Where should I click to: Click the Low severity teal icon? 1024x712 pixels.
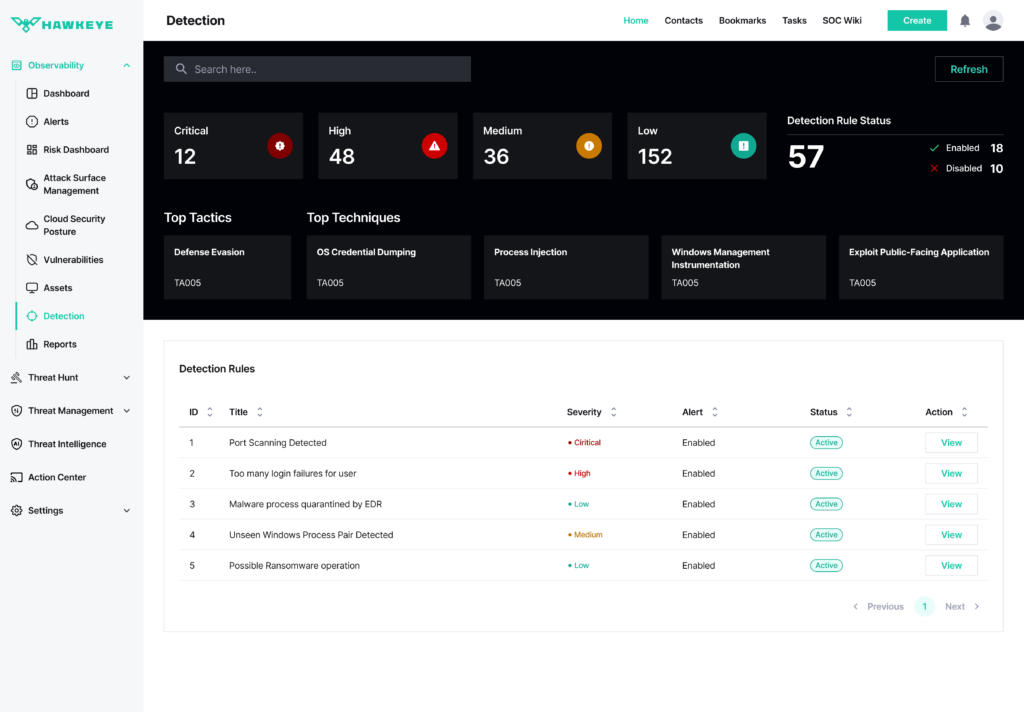(x=743, y=146)
